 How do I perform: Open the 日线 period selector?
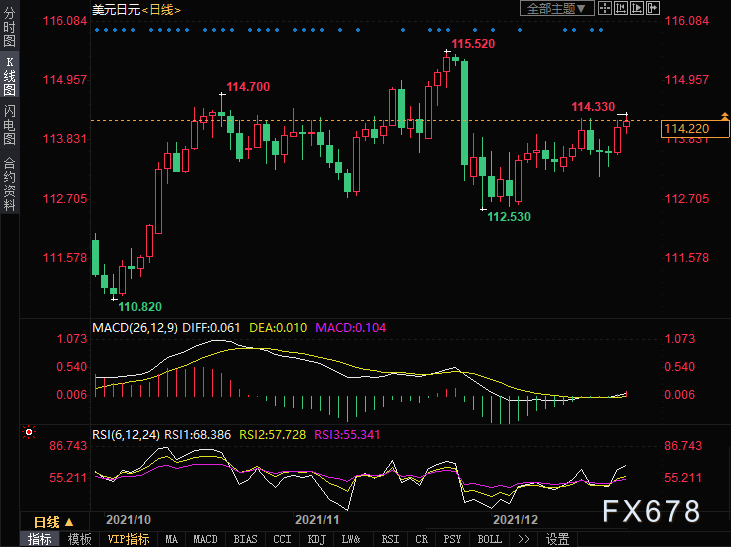(x=54, y=522)
